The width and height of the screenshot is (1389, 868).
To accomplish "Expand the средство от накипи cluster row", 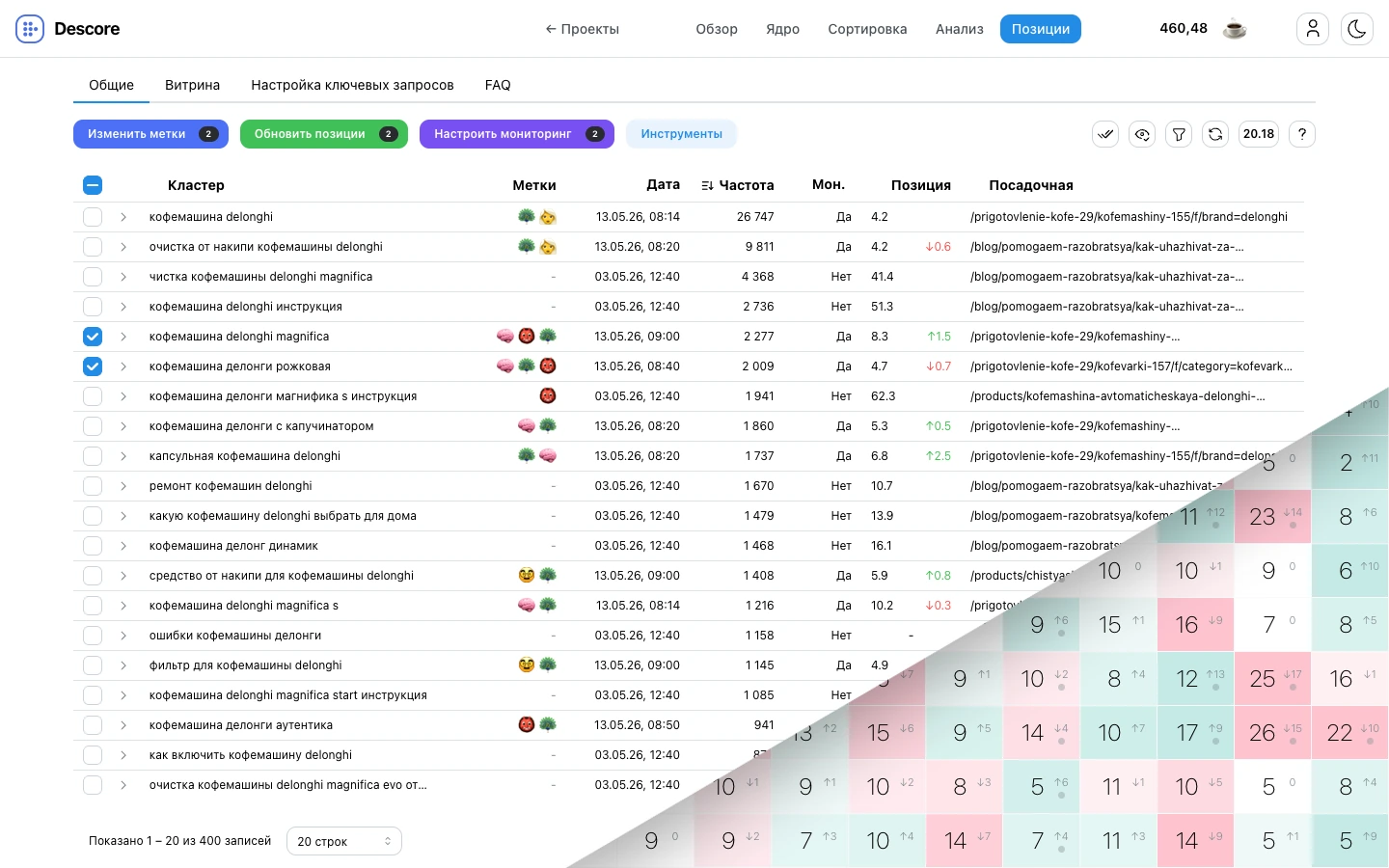I will click(123, 576).
